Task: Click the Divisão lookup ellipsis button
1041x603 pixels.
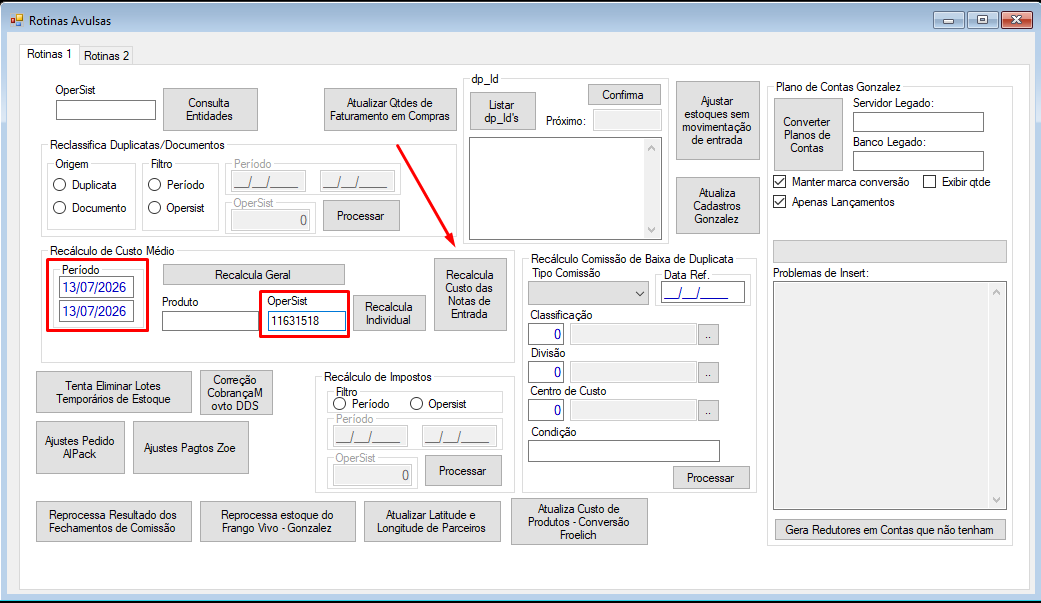Action: [x=708, y=373]
